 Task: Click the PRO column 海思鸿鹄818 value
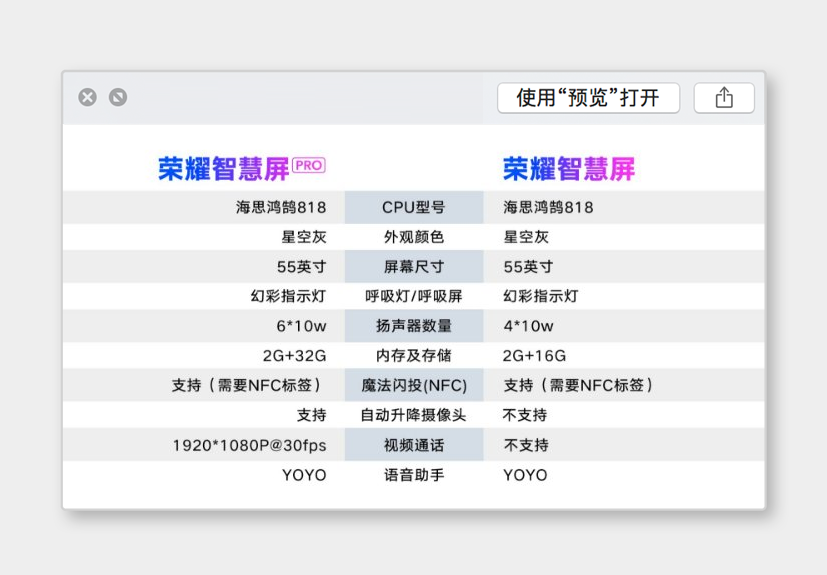click(281, 207)
